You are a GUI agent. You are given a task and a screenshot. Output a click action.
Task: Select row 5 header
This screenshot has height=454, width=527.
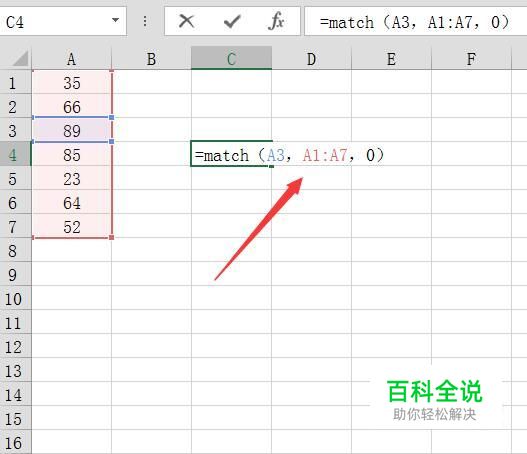point(15,178)
